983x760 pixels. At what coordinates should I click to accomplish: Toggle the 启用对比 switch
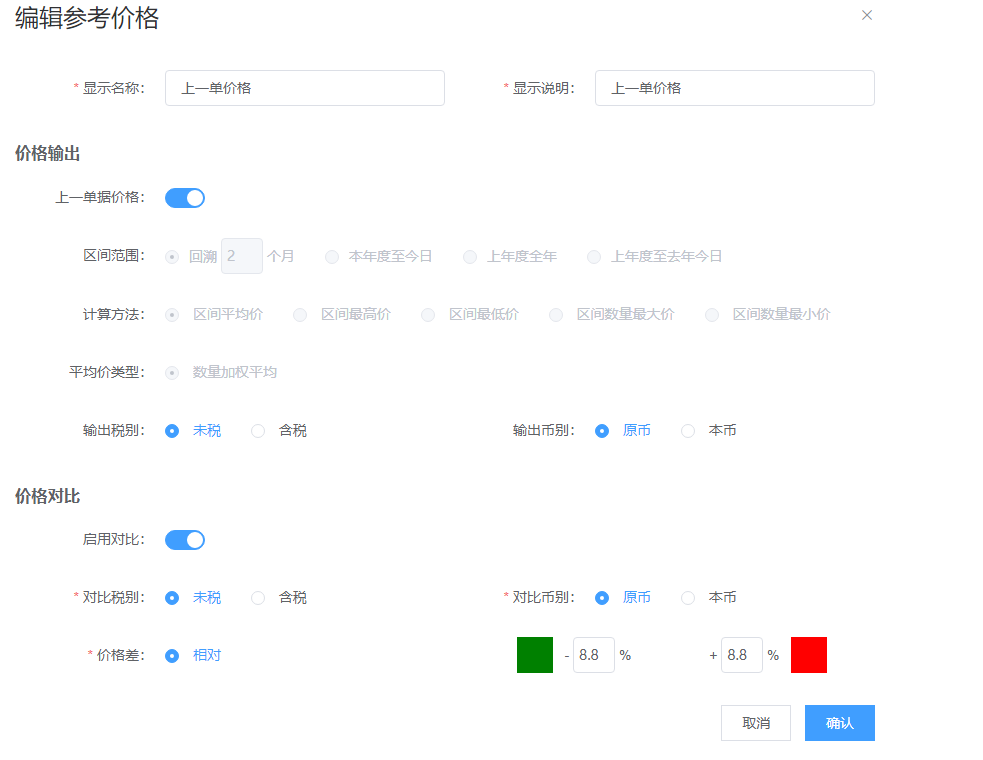point(185,540)
